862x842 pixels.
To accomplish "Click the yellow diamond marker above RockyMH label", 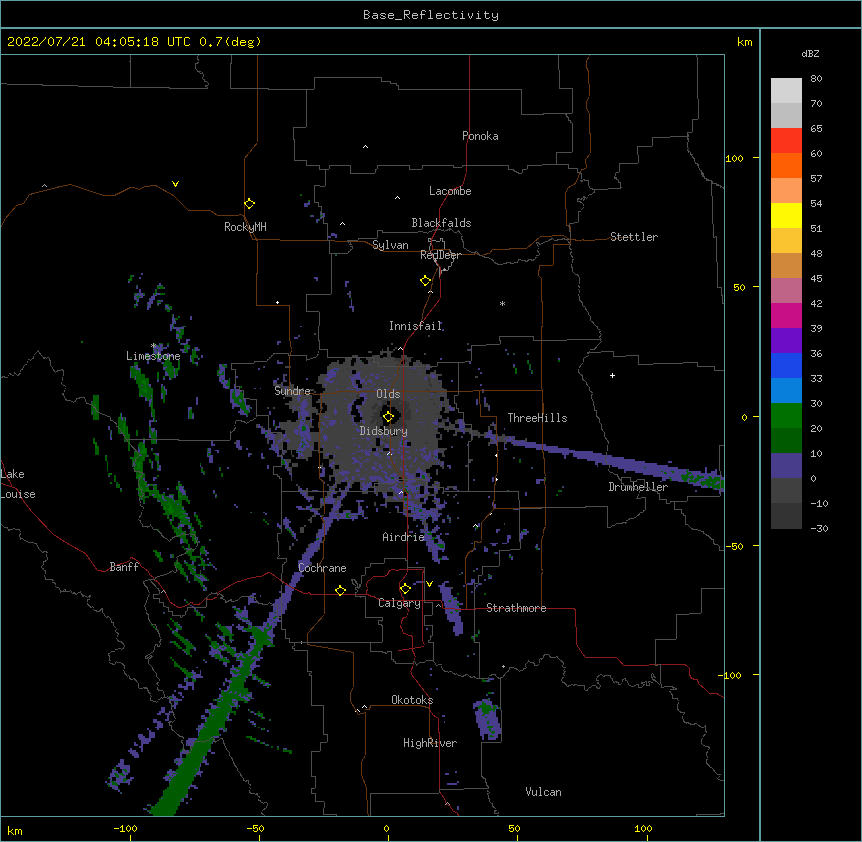I will (250, 204).
